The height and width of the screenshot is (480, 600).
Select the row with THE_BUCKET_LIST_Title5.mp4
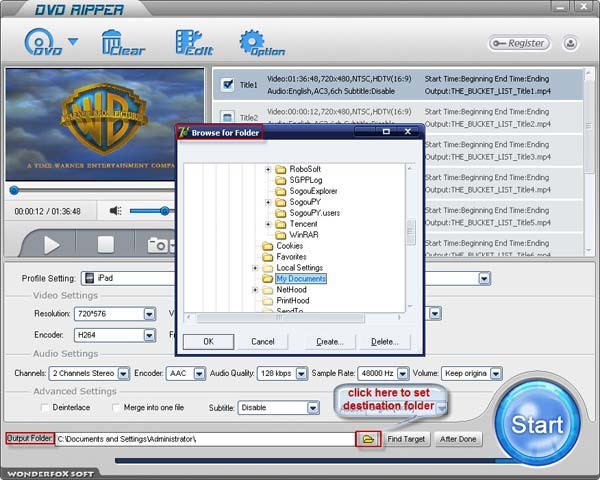pyautogui.click(x=504, y=217)
